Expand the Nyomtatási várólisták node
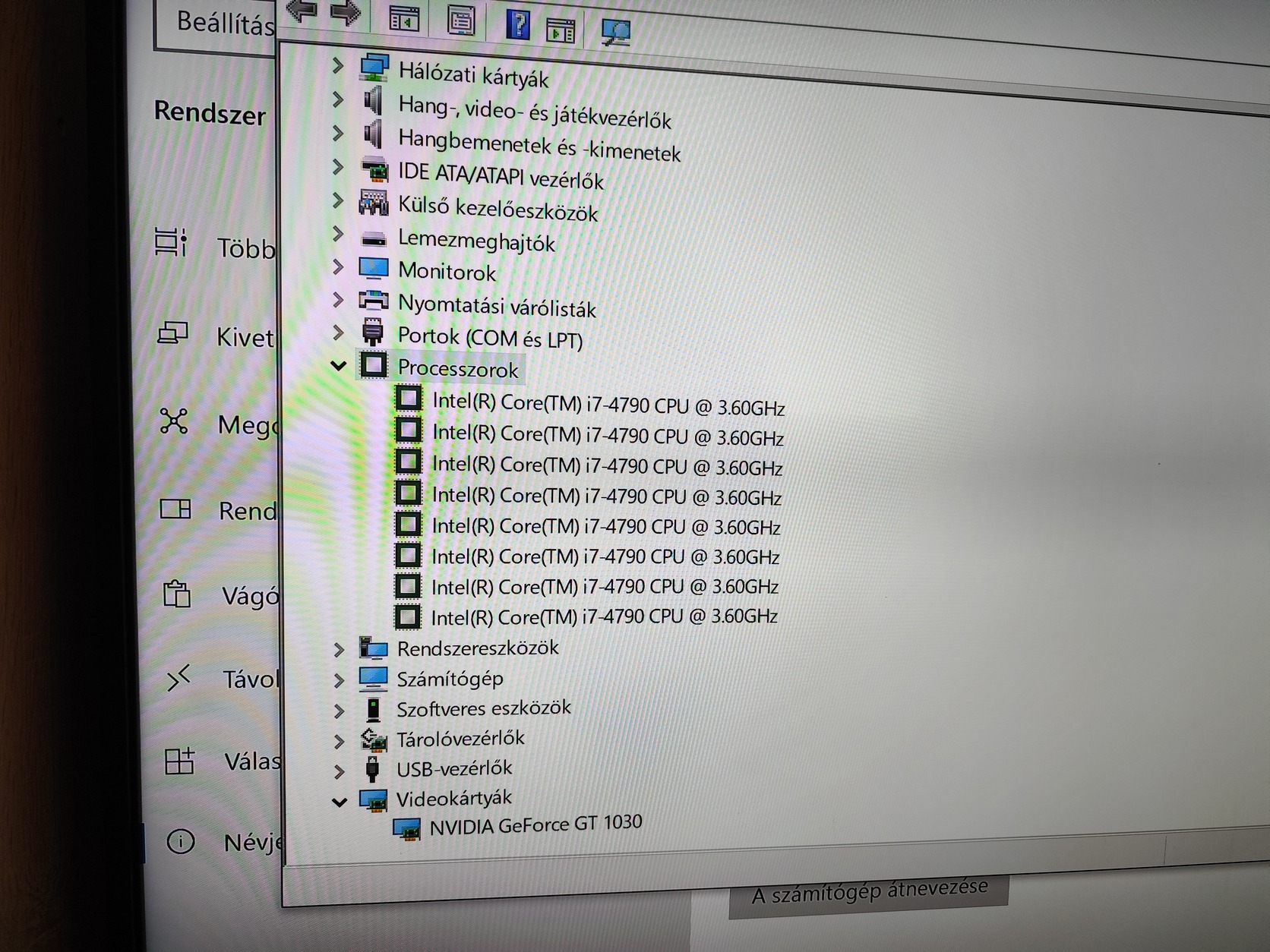 point(338,300)
